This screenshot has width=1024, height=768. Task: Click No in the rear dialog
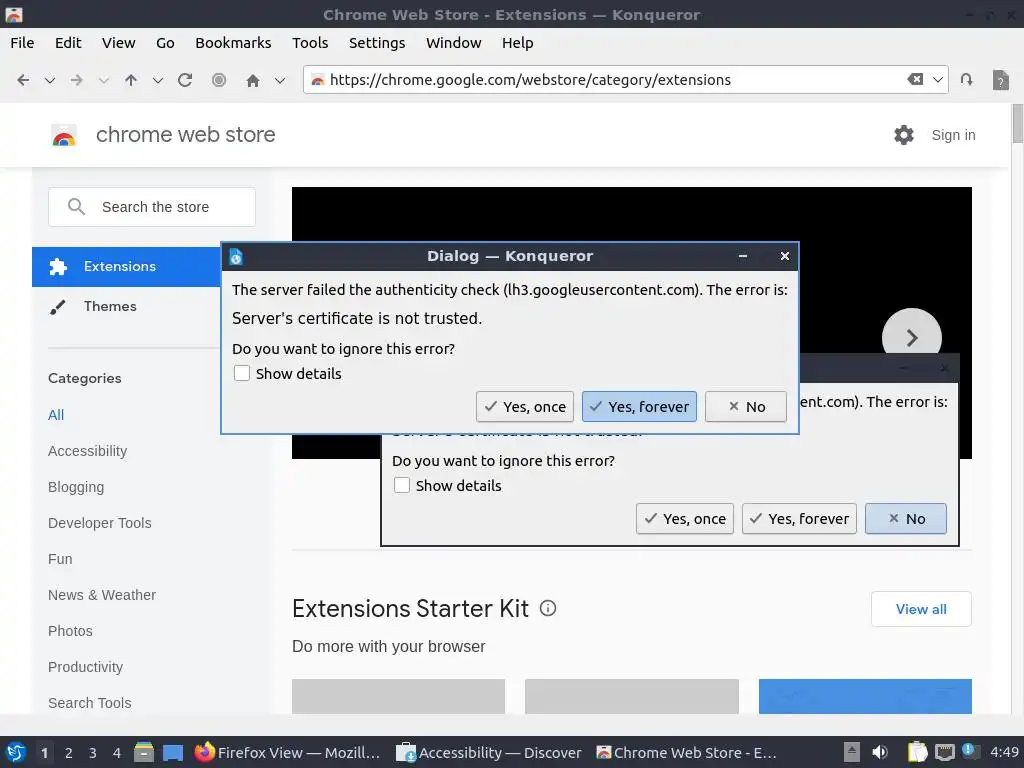pos(906,519)
